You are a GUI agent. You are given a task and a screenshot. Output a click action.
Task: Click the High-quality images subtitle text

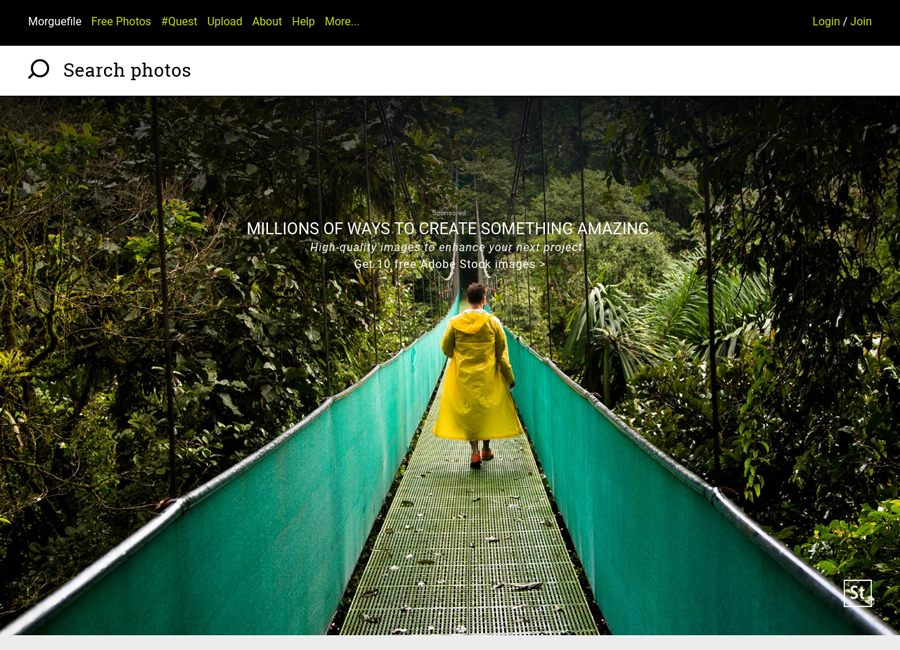447,247
